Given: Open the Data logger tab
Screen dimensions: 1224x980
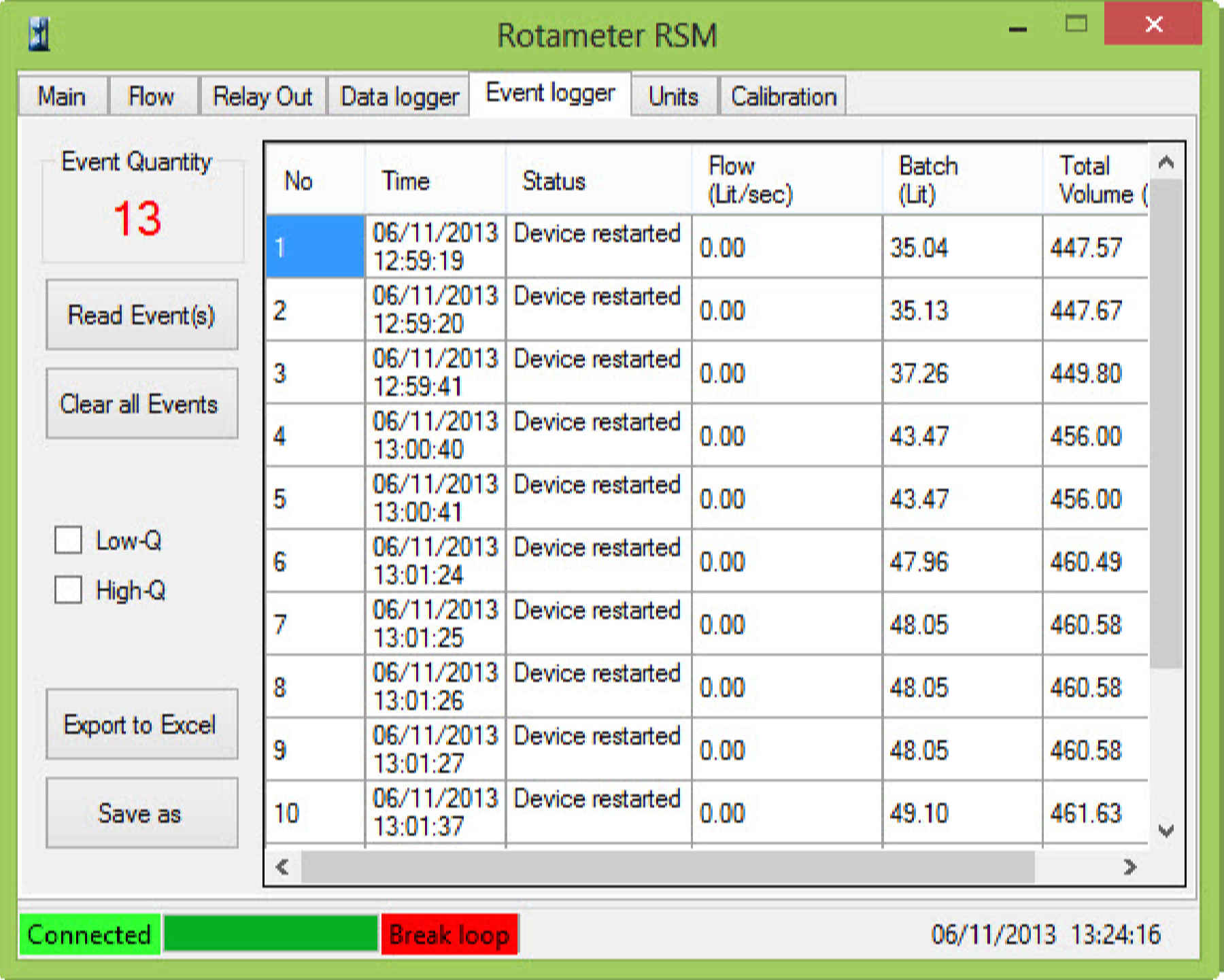Looking at the screenshot, I should pos(399,97).
